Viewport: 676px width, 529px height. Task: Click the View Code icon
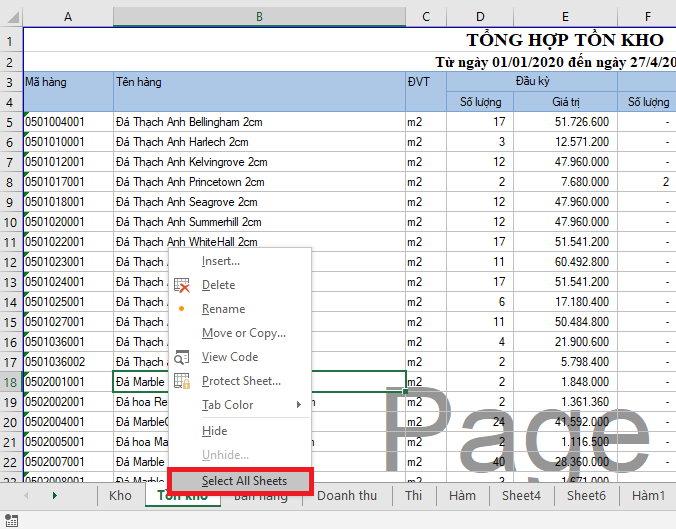[182, 357]
